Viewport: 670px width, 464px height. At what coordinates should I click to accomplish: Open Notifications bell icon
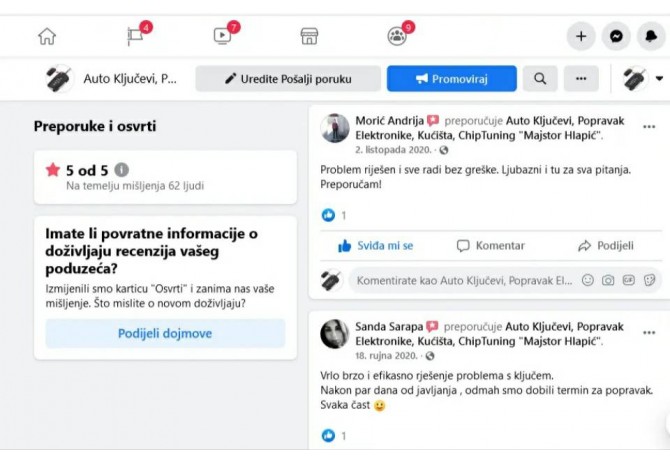click(x=651, y=36)
